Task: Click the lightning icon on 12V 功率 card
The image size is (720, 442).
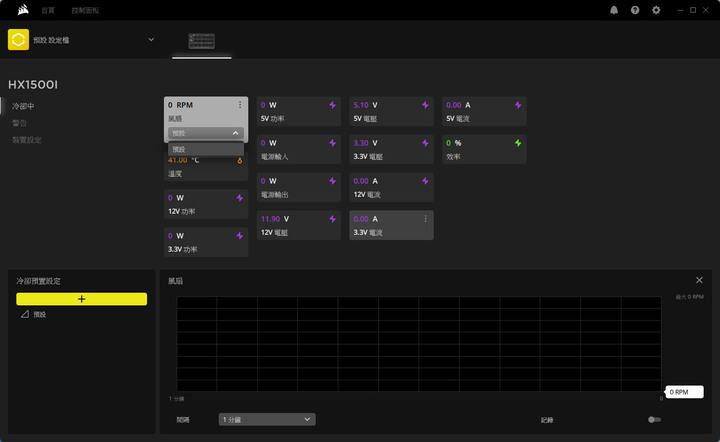Action: pyautogui.click(x=240, y=198)
